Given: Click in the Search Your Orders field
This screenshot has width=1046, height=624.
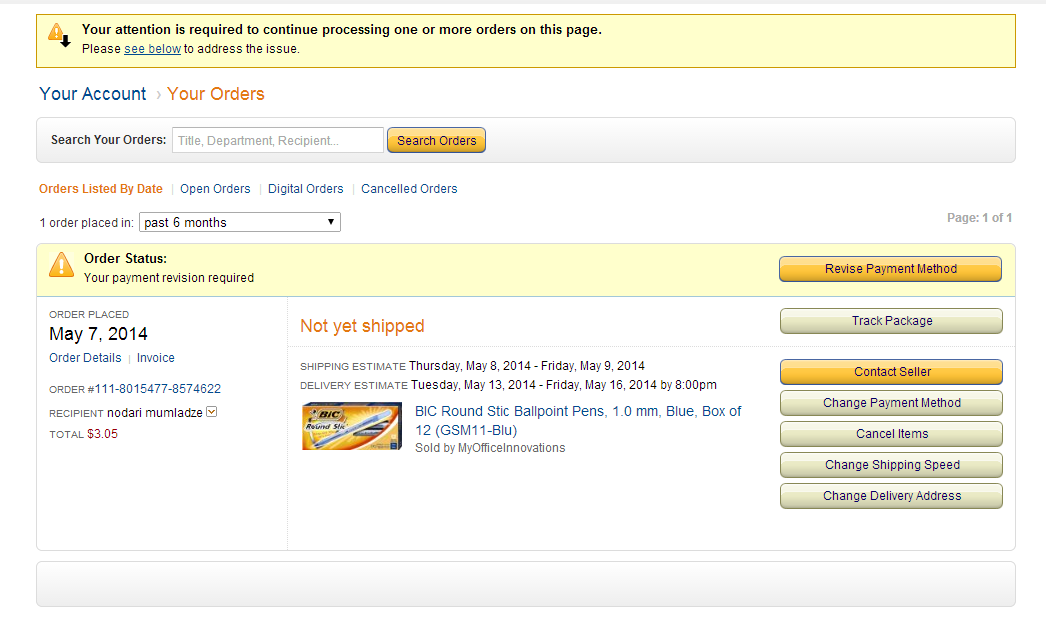Looking at the screenshot, I should coord(278,141).
